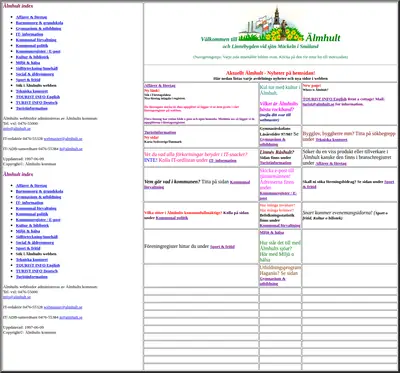This screenshot has width=400, height=373.
Task: Follow Affärer & företag link after 'branschregistret under'
Action: (331, 164)
